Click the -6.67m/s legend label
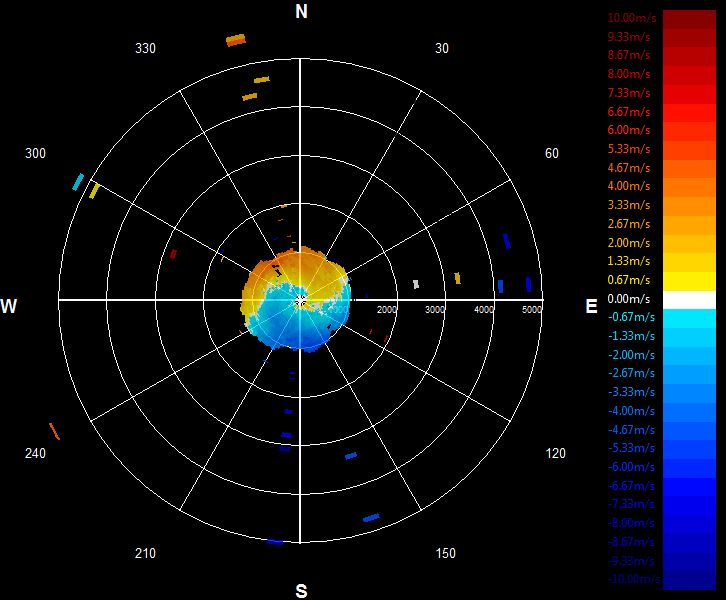The image size is (726, 600). (x=631, y=486)
